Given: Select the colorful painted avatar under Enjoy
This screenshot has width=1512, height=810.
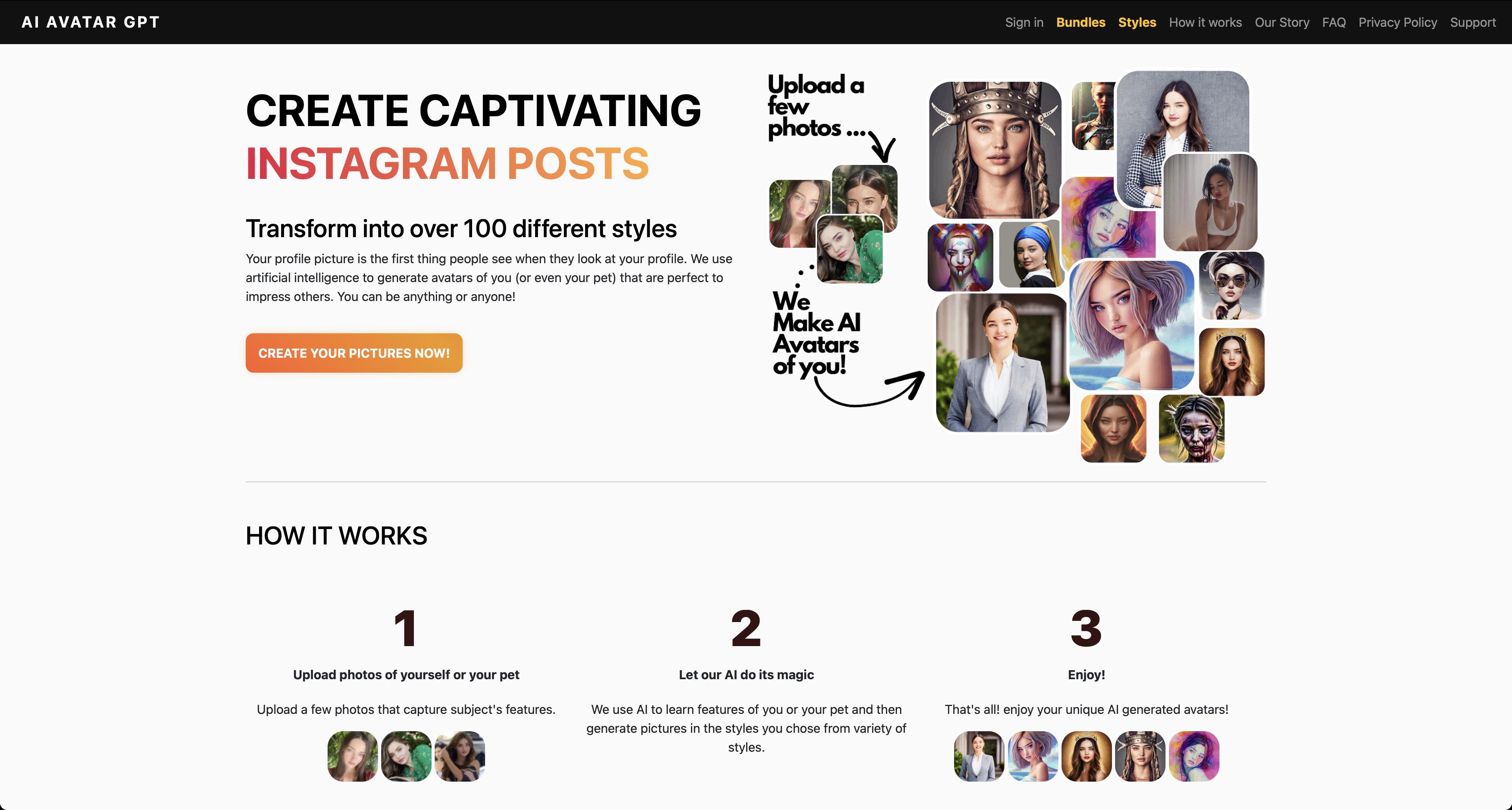Looking at the screenshot, I should pyautogui.click(x=1193, y=756).
